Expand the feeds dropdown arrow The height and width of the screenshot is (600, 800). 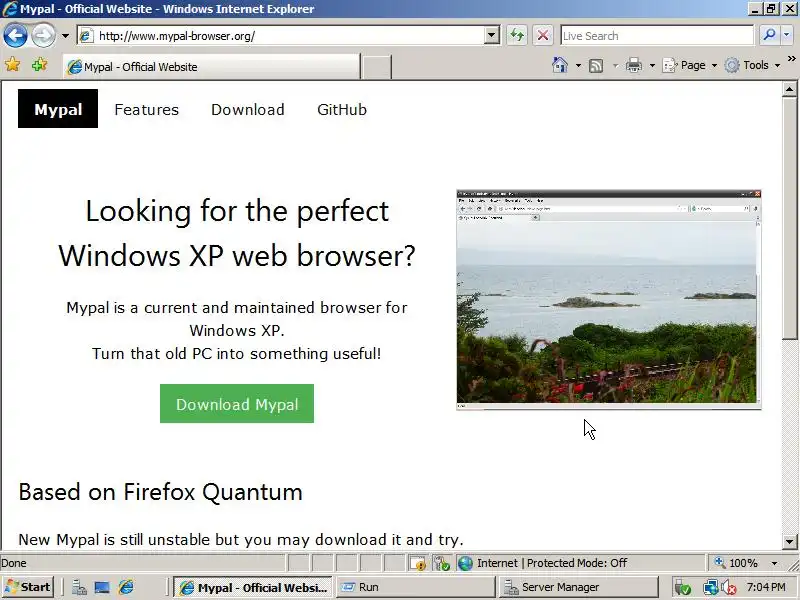click(615, 65)
